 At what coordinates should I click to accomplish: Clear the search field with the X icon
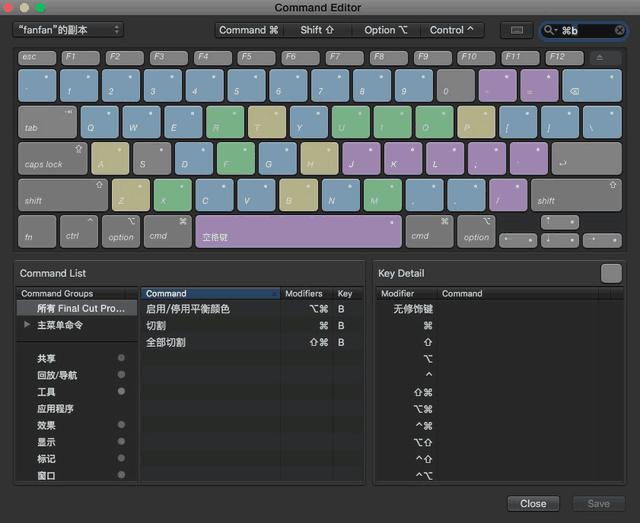point(620,31)
